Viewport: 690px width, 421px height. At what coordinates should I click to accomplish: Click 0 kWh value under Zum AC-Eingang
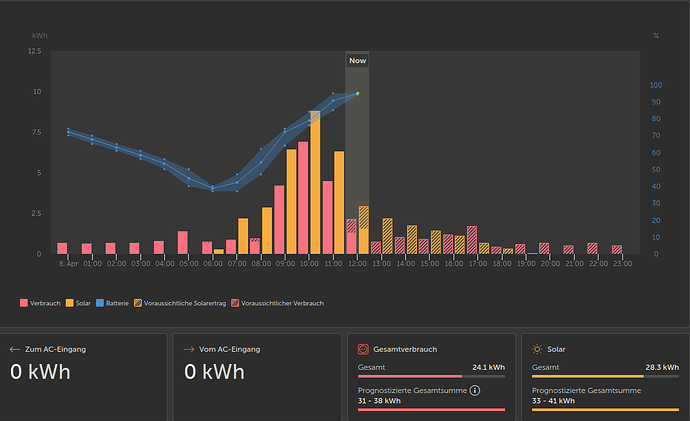point(40,372)
